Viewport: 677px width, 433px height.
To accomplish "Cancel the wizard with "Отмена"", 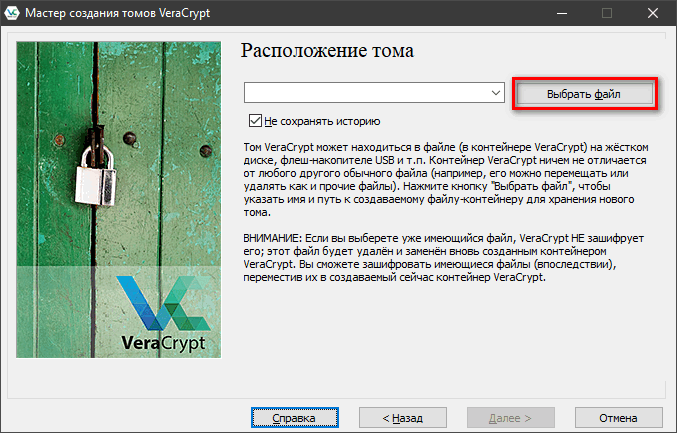I will click(x=618, y=416).
